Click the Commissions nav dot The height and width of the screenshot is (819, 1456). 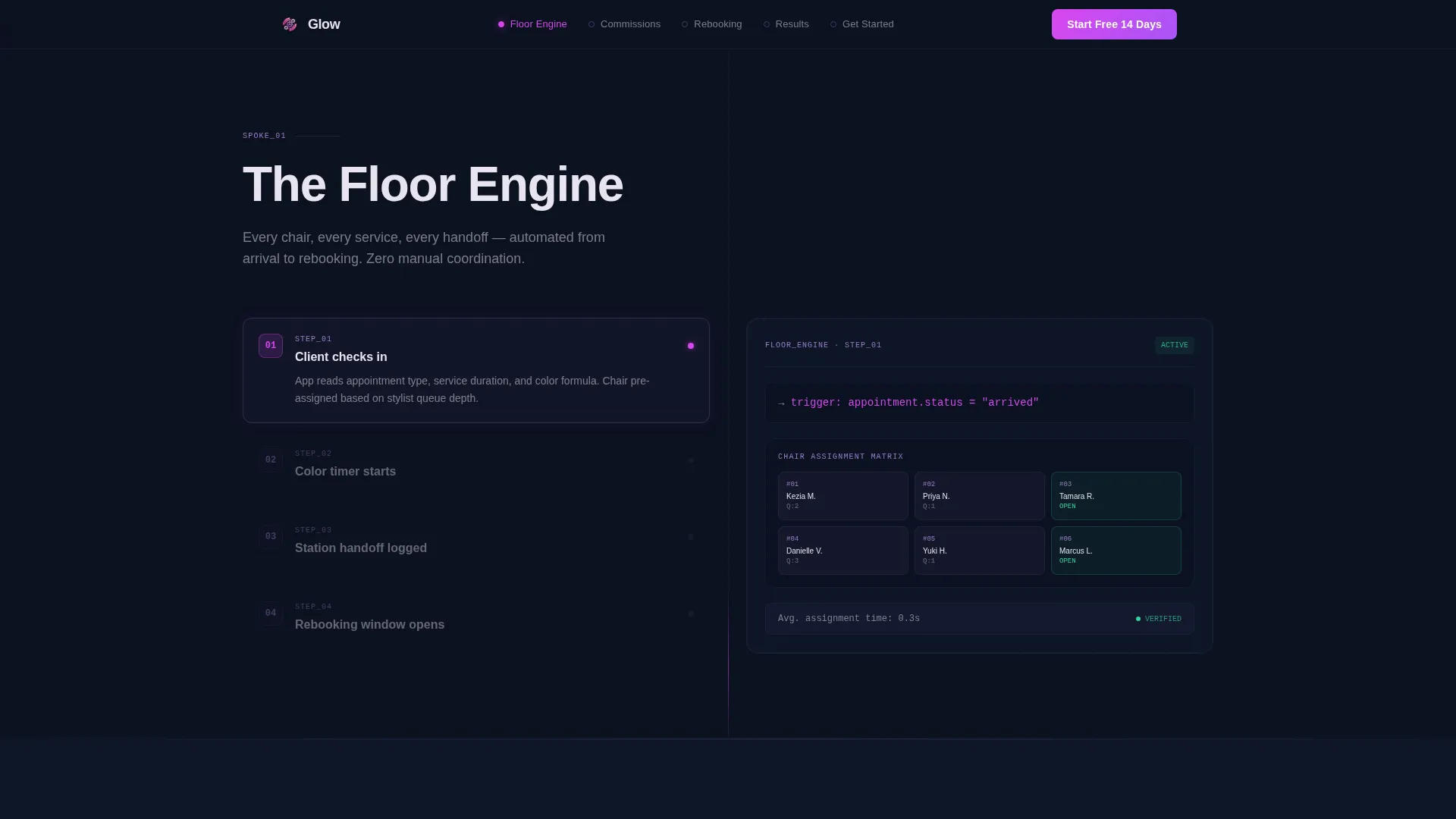point(591,24)
